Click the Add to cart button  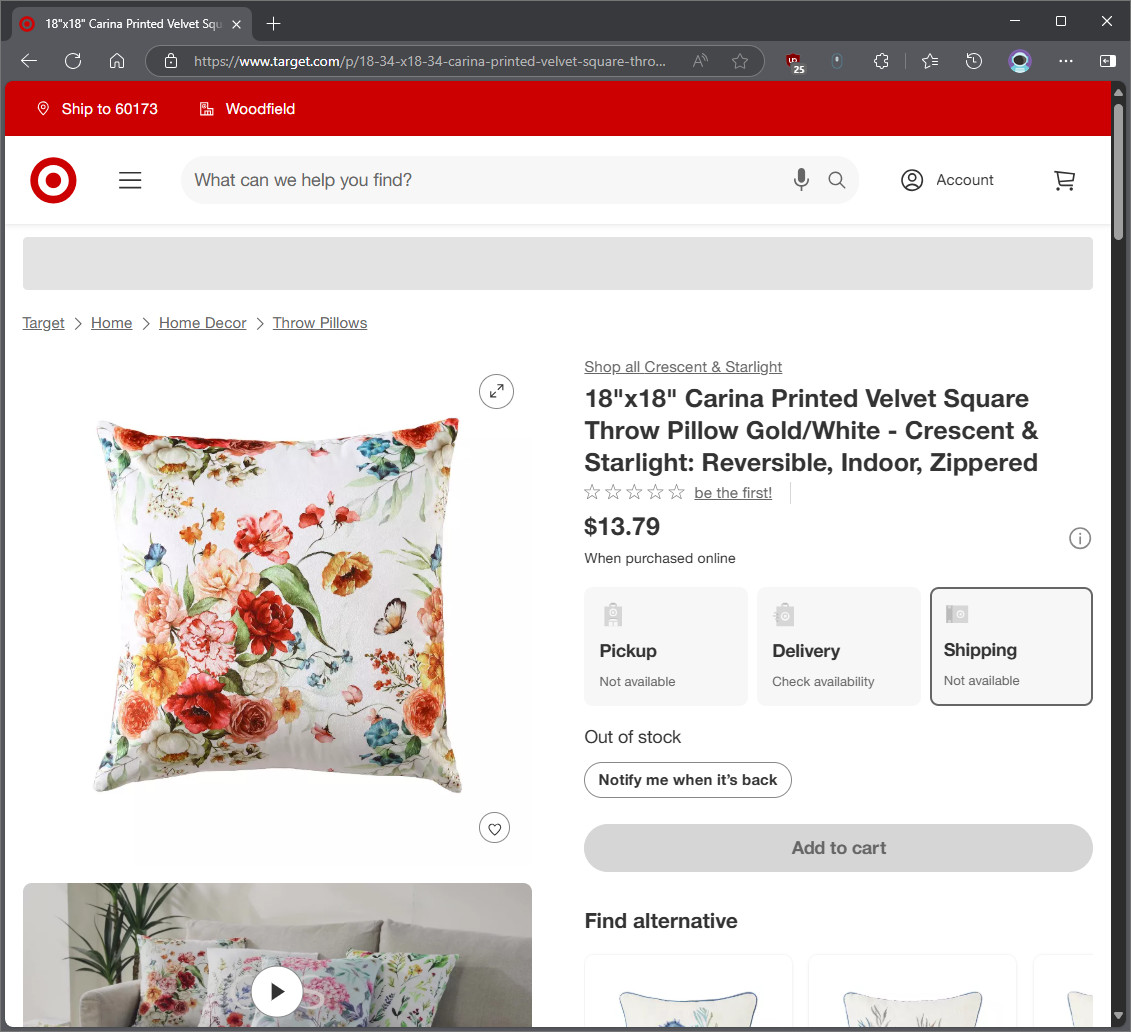coord(838,848)
